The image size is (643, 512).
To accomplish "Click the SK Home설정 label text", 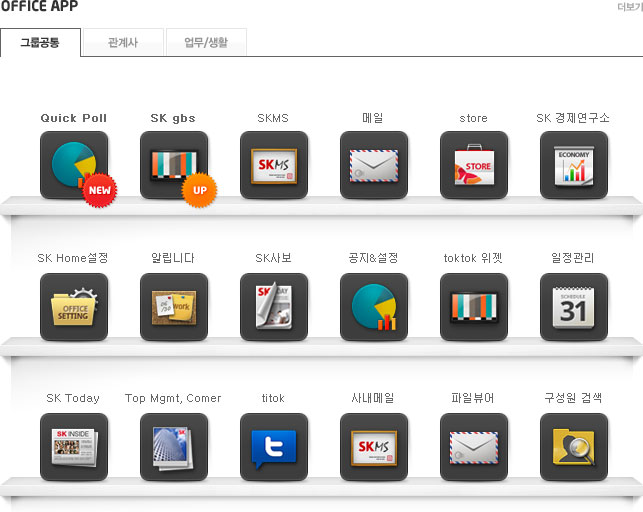I will click(73, 258).
